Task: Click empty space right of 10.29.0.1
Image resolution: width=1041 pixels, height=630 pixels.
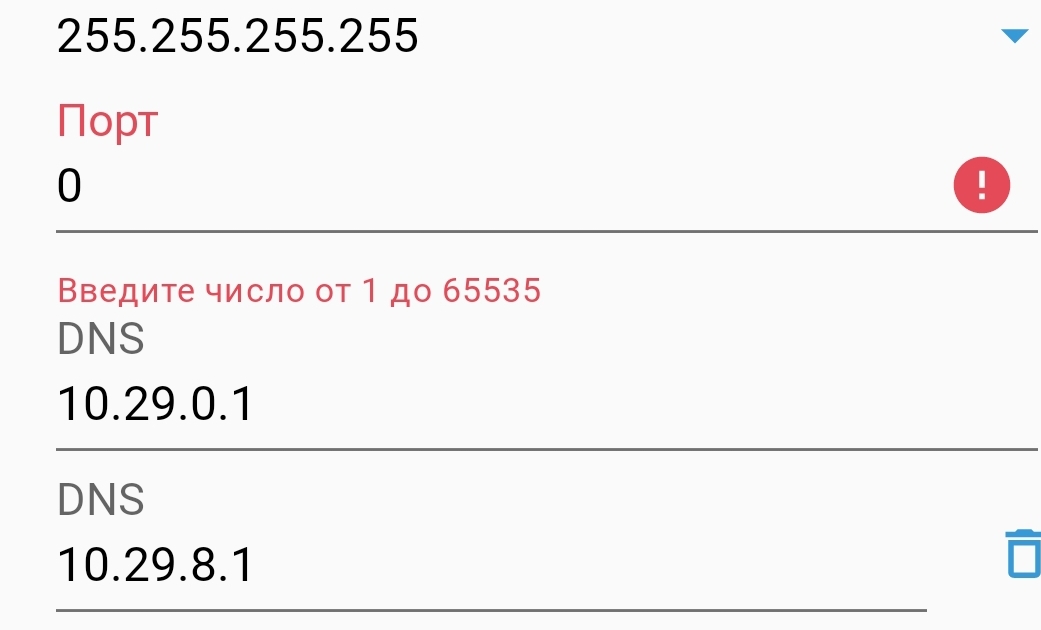Action: [644, 404]
